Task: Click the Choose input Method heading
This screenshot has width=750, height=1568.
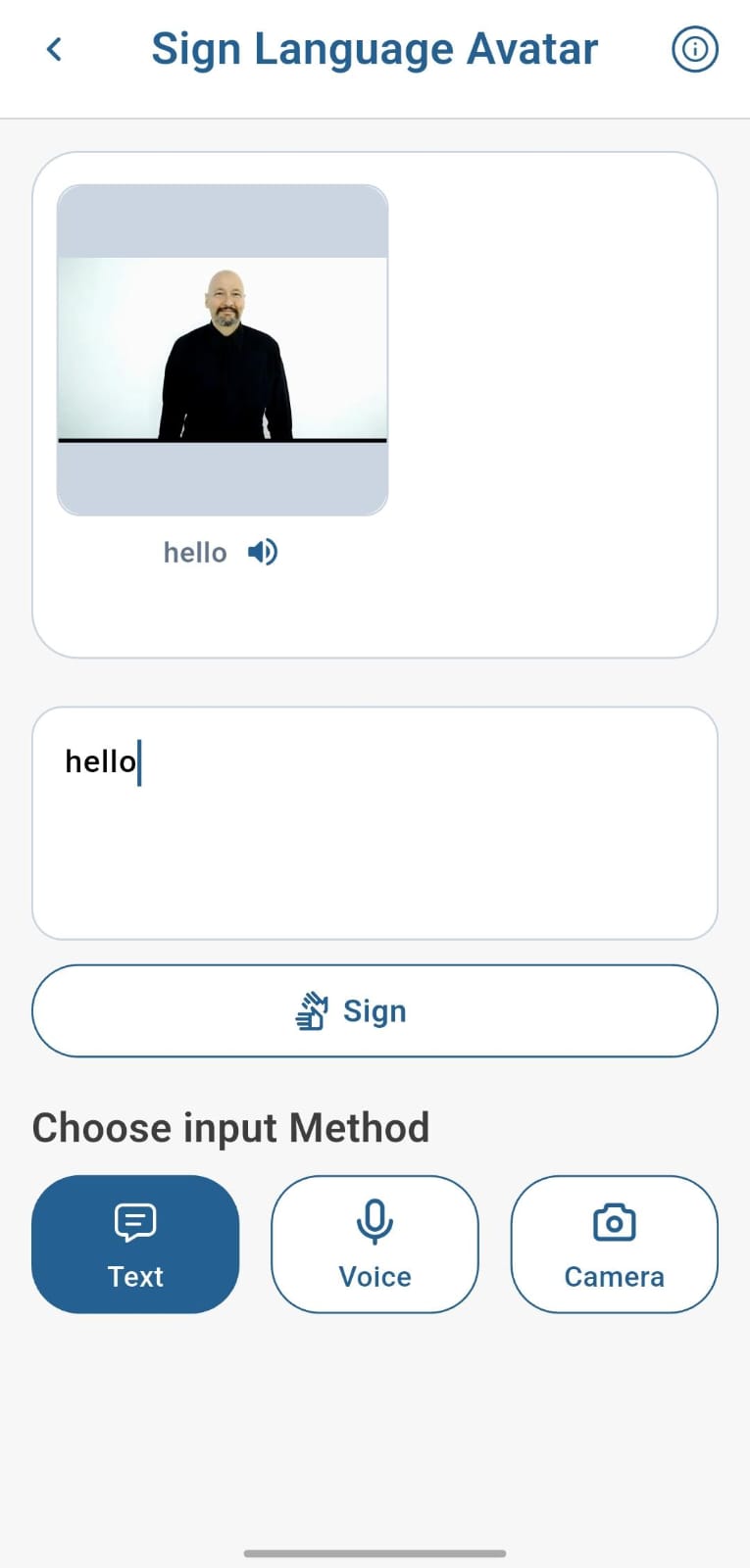Action: pos(229,1127)
